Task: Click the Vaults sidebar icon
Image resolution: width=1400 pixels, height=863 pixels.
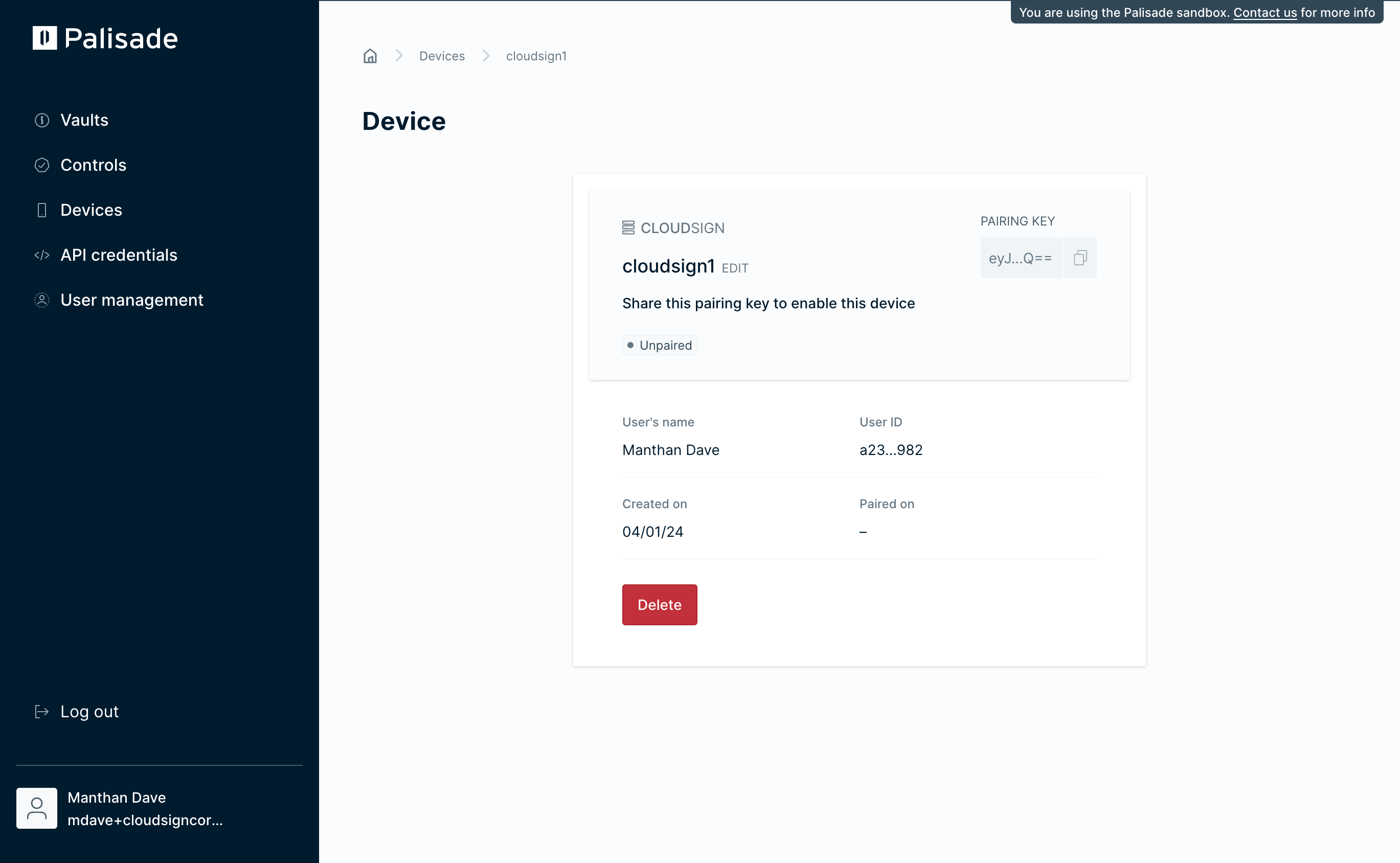Action: (x=41, y=121)
